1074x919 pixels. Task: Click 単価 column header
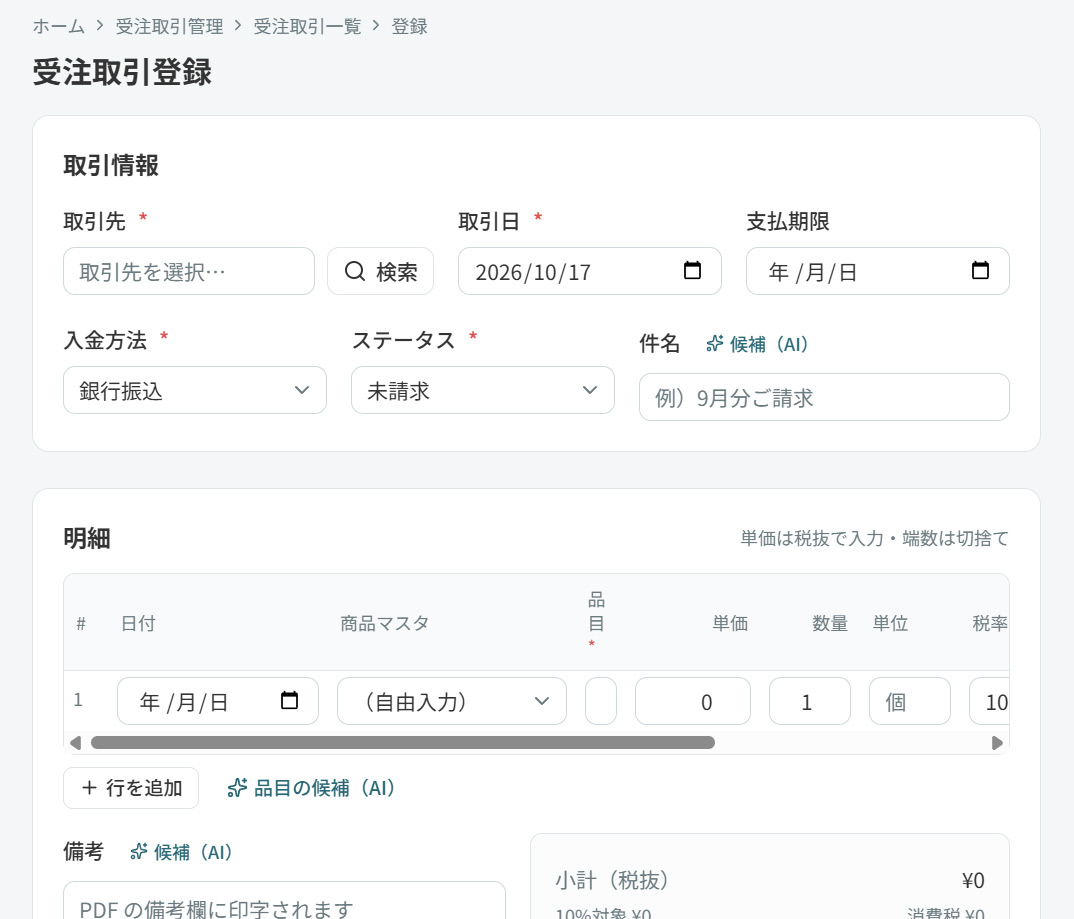pos(730,623)
